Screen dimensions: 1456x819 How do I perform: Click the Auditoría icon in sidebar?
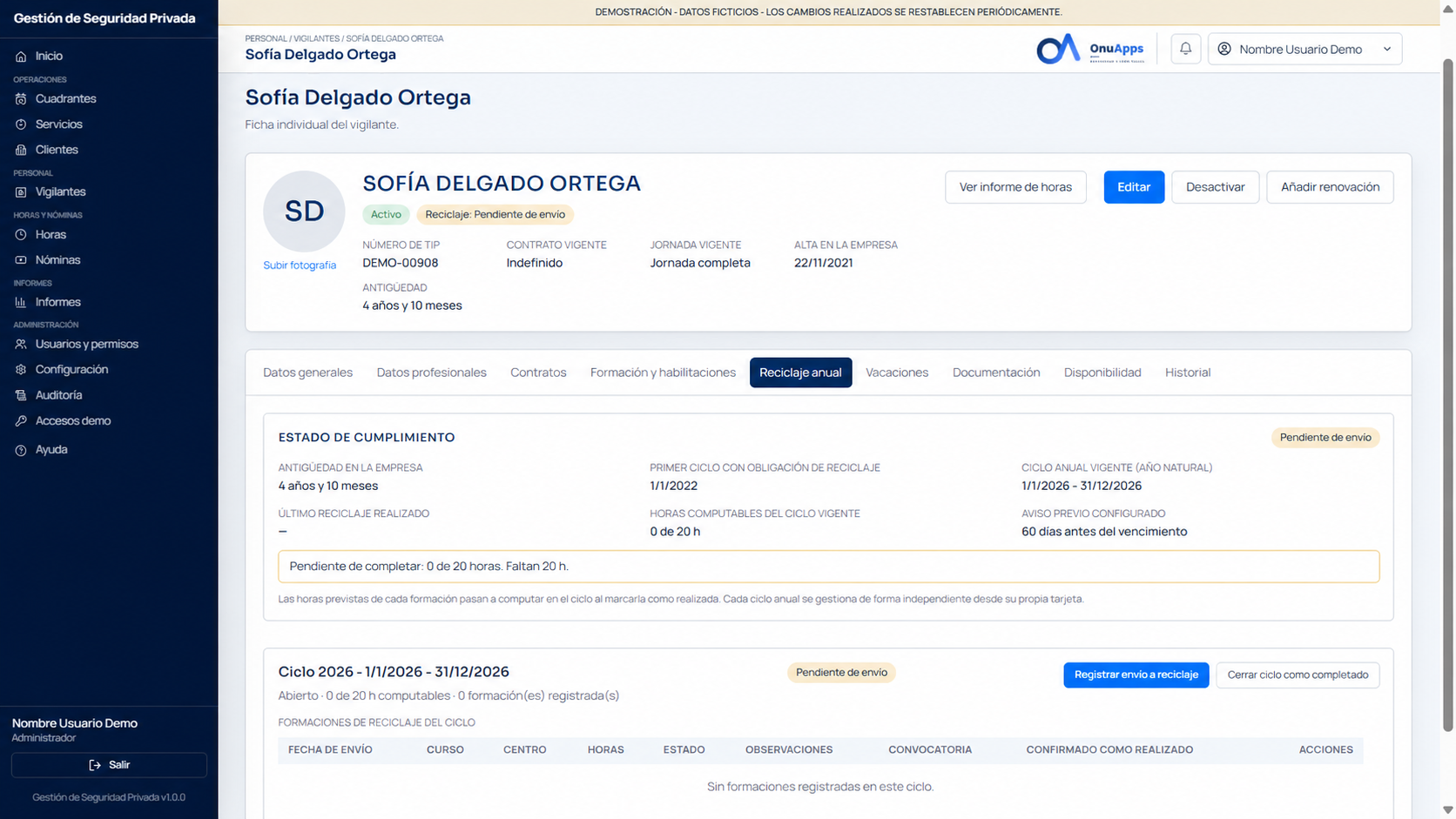tap(21, 395)
